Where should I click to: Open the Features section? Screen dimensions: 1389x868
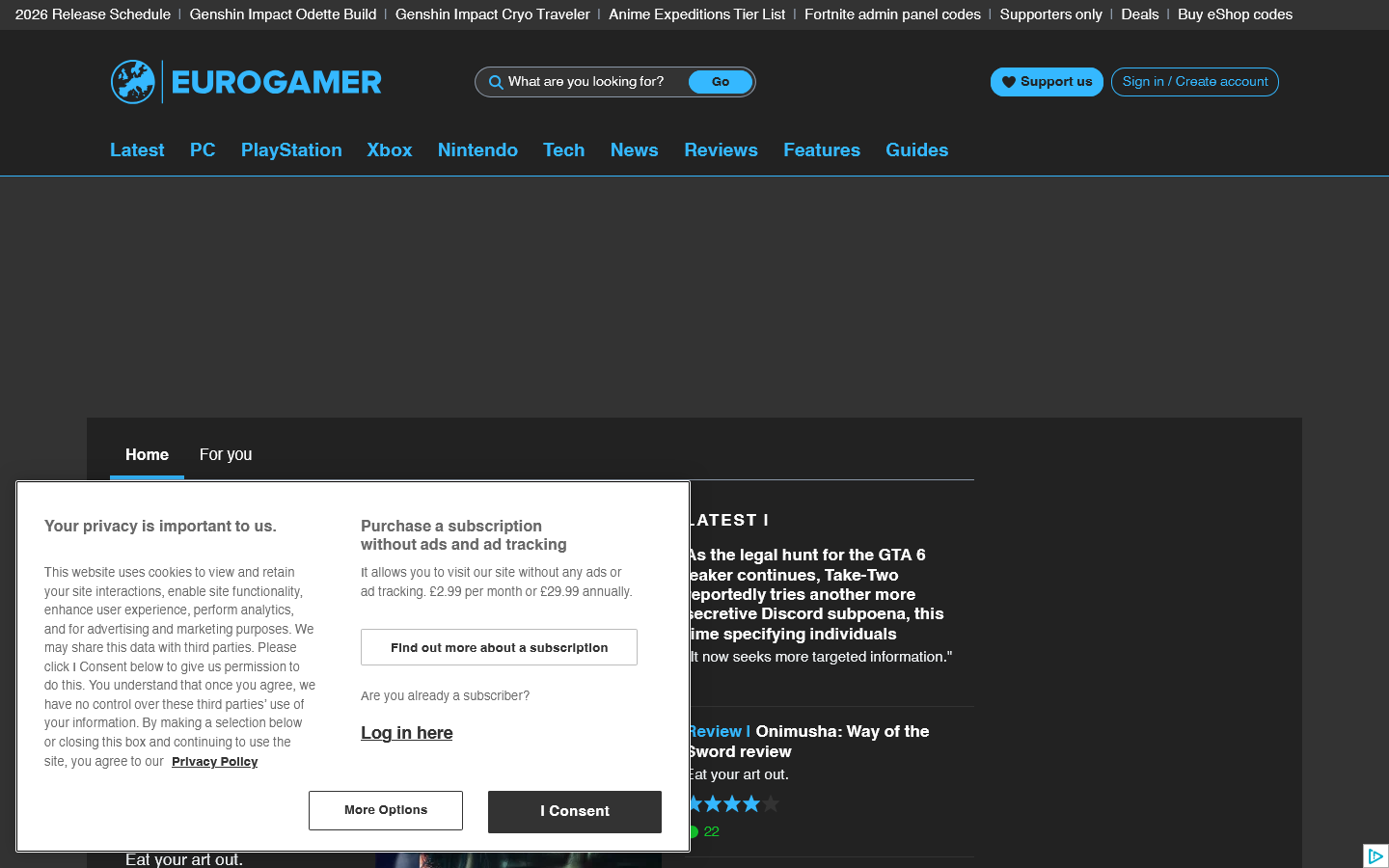tap(822, 149)
